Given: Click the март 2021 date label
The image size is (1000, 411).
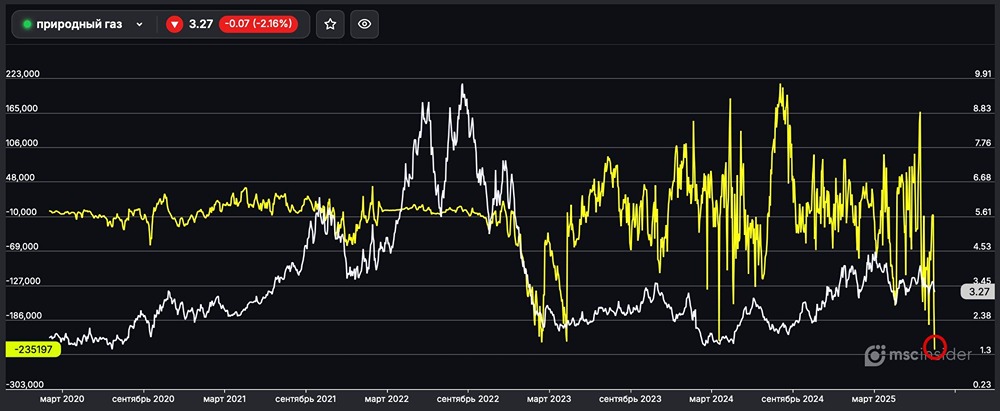Looking at the screenshot, I should [224, 400].
